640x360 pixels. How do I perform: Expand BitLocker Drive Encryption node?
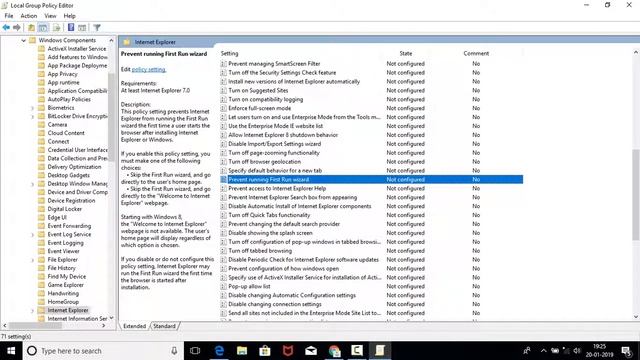(32, 117)
